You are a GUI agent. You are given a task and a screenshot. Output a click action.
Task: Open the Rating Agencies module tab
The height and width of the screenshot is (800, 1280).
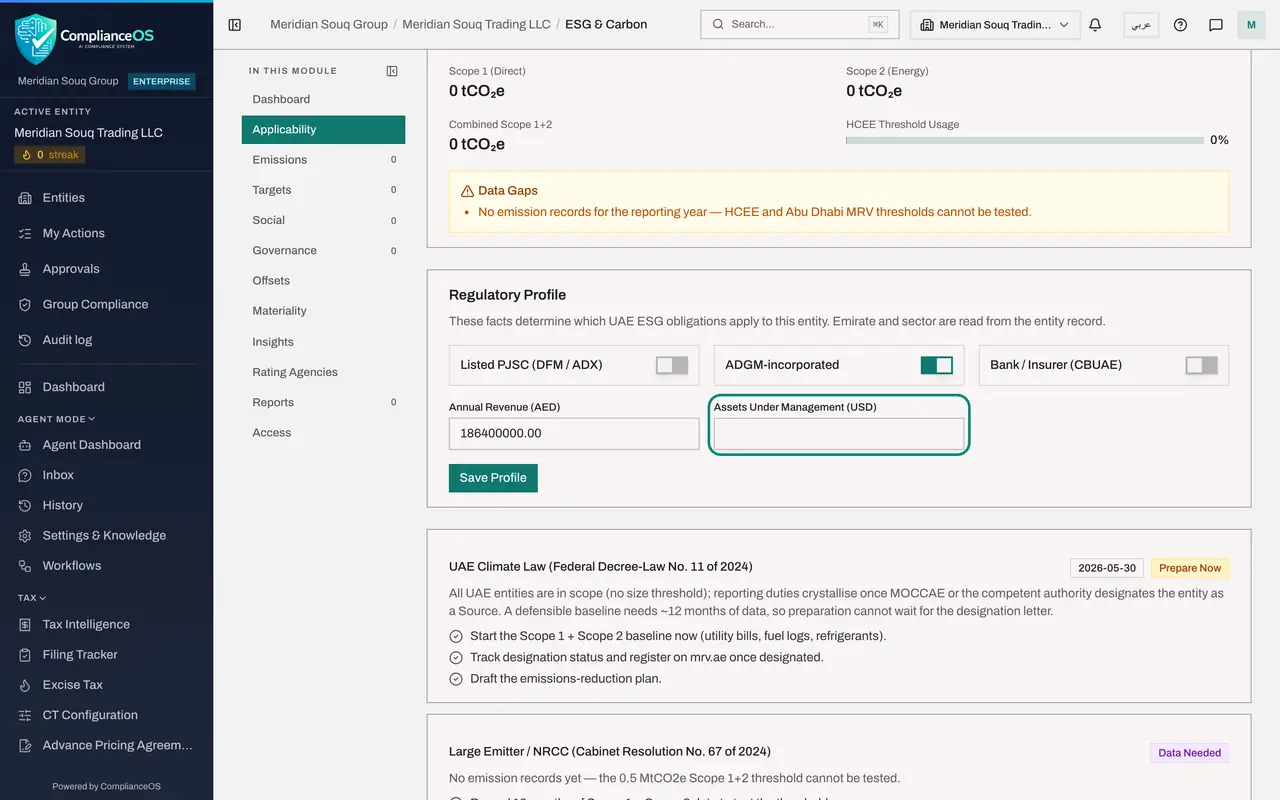pos(323,372)
